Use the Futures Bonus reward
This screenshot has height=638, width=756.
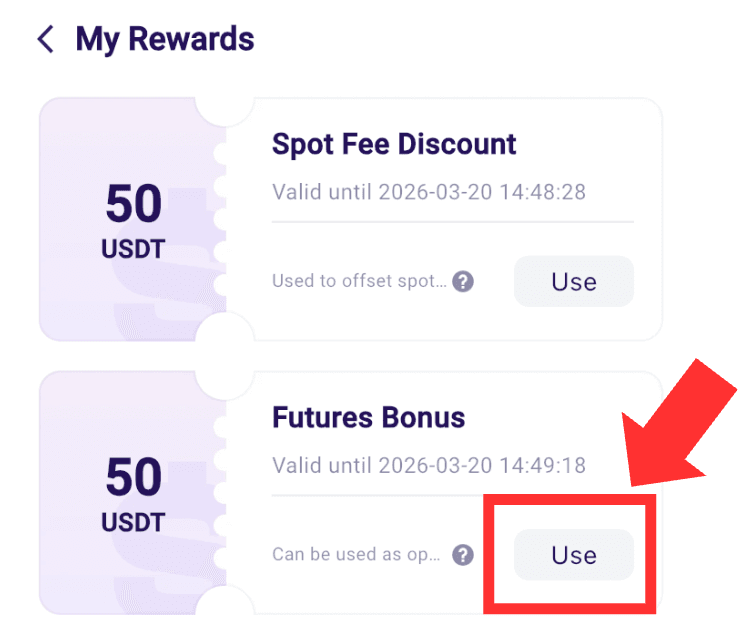(574, 555)
